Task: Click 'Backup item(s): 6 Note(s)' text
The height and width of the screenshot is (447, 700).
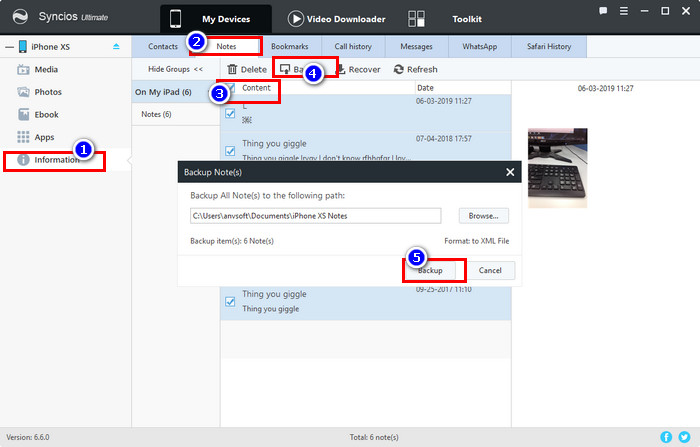Action: pos(232,241)
